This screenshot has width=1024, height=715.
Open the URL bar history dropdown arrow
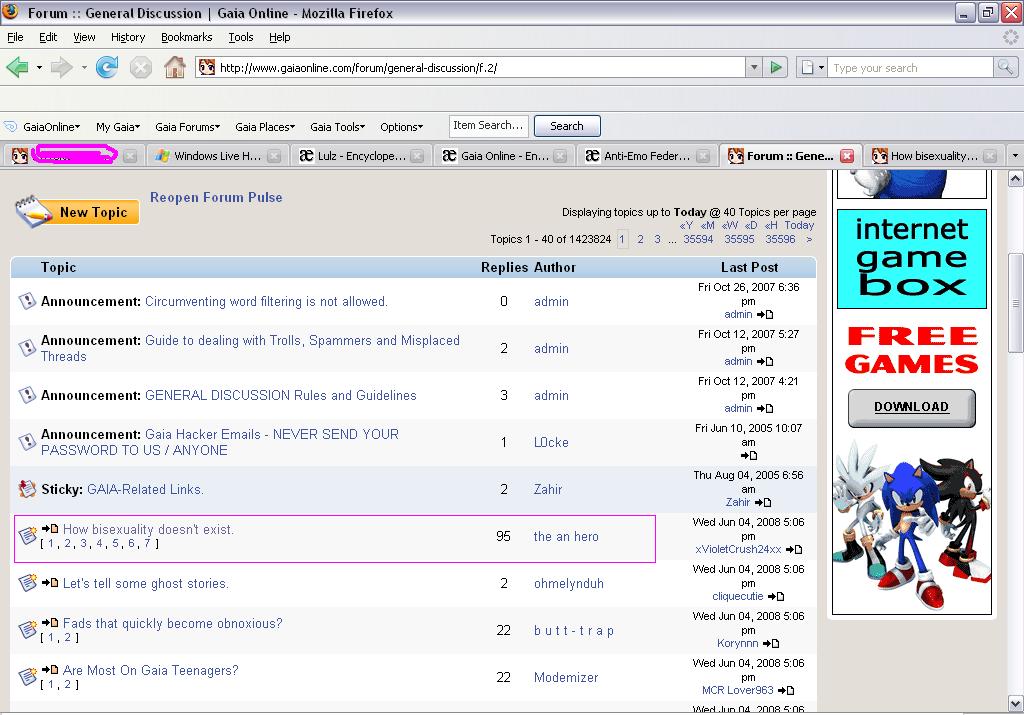coord(754,68)
